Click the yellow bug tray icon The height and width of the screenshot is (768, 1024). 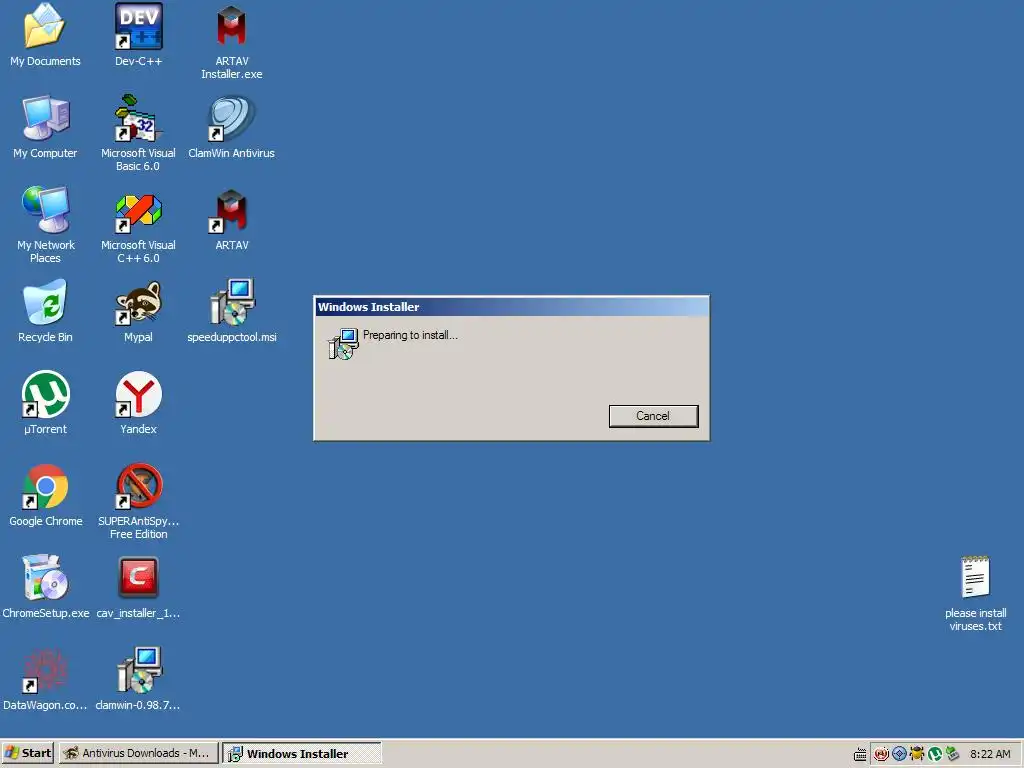click(917, 754)
